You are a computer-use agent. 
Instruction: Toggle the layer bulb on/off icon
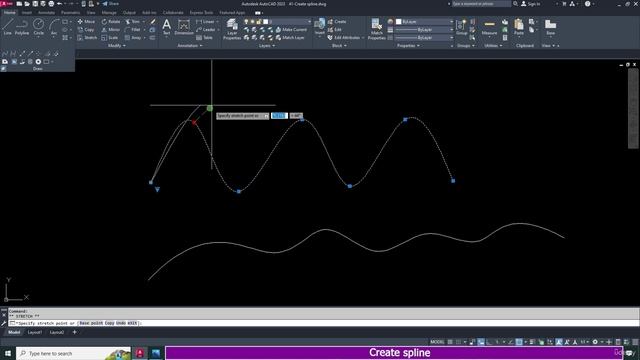point(246,22)
